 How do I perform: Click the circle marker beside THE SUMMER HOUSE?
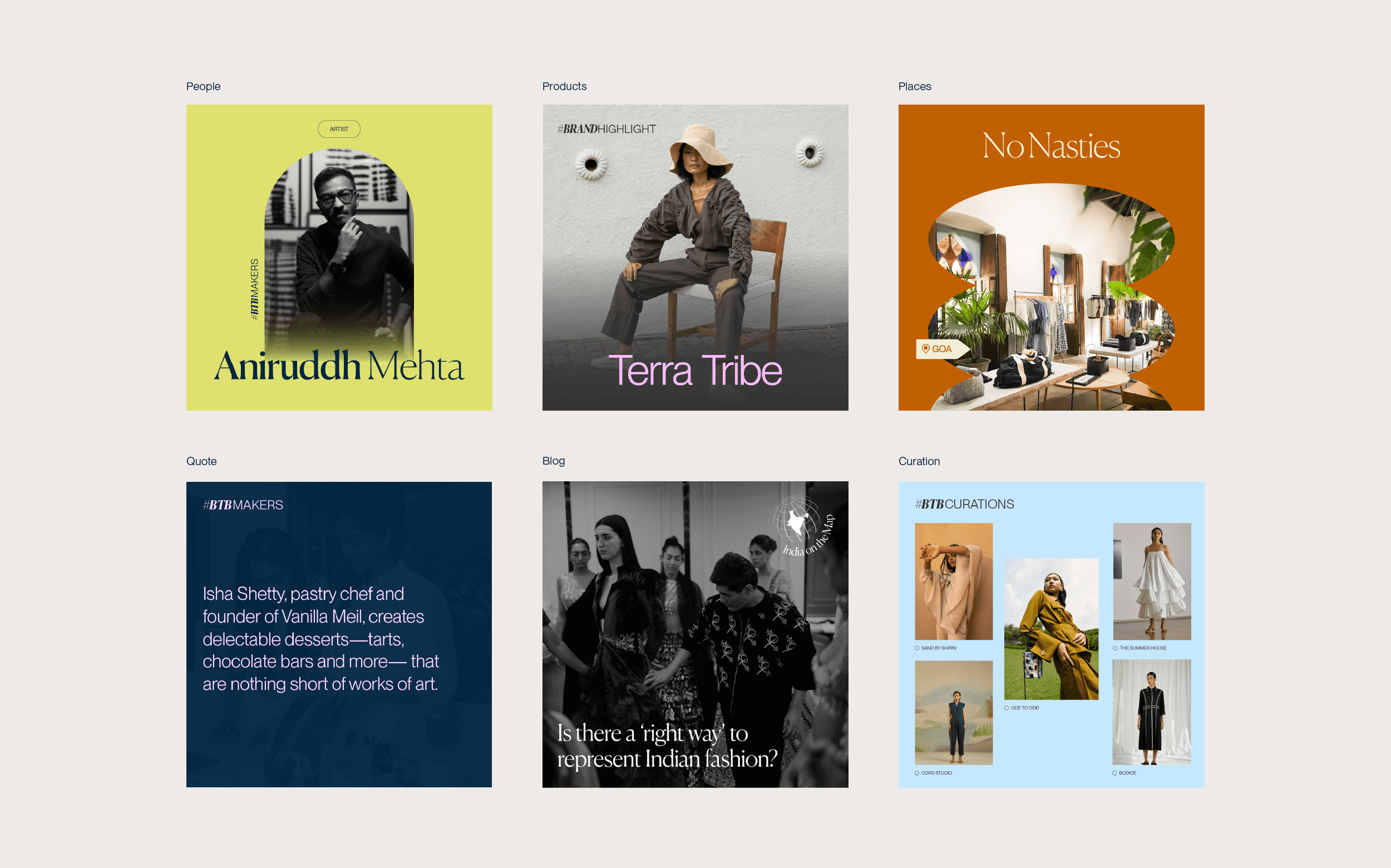1116,648
